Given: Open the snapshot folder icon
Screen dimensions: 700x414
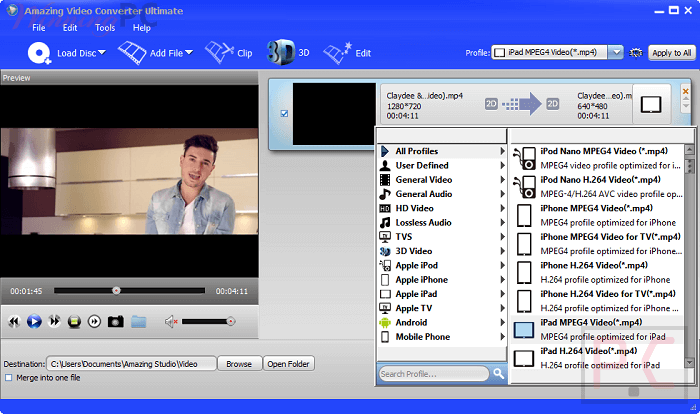Looking at the screenshot, I should coord(138,321).
